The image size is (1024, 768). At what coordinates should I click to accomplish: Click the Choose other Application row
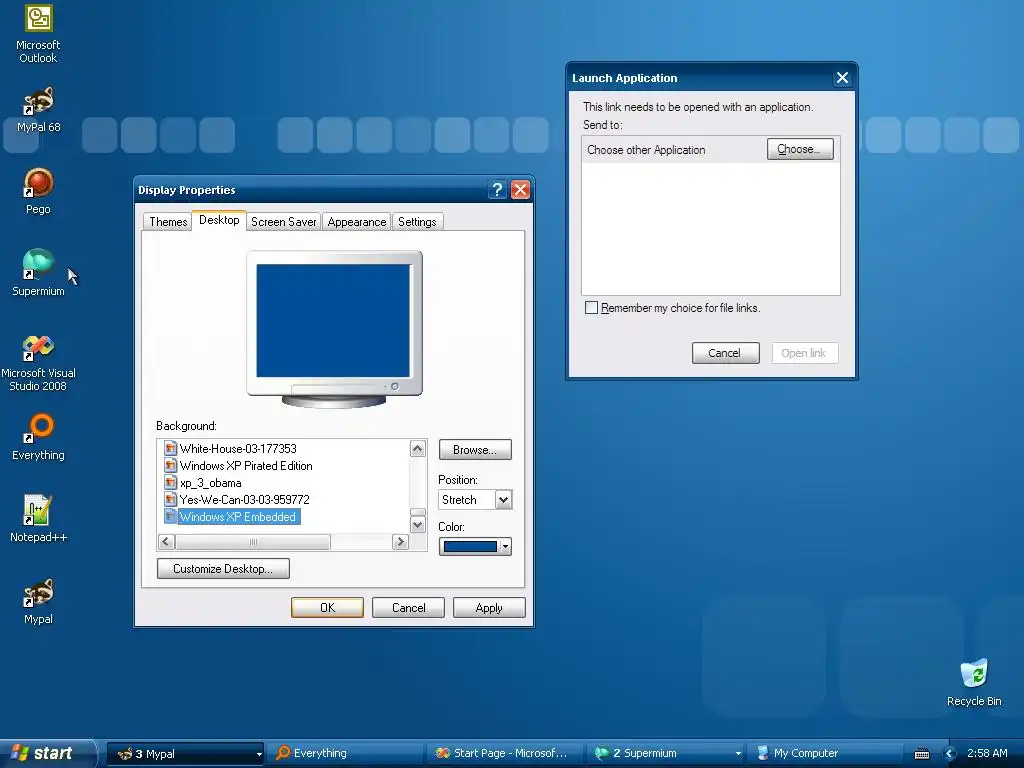point(711,150)
